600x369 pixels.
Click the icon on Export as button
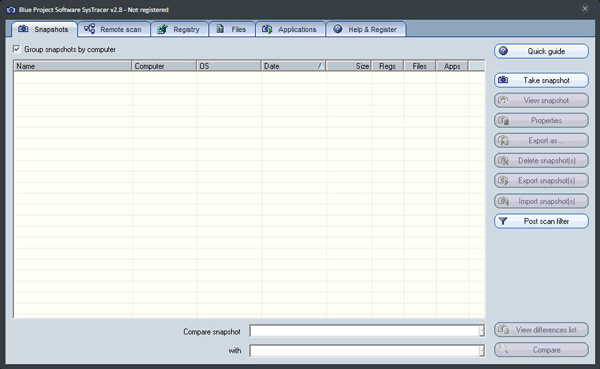click(503, 140)
